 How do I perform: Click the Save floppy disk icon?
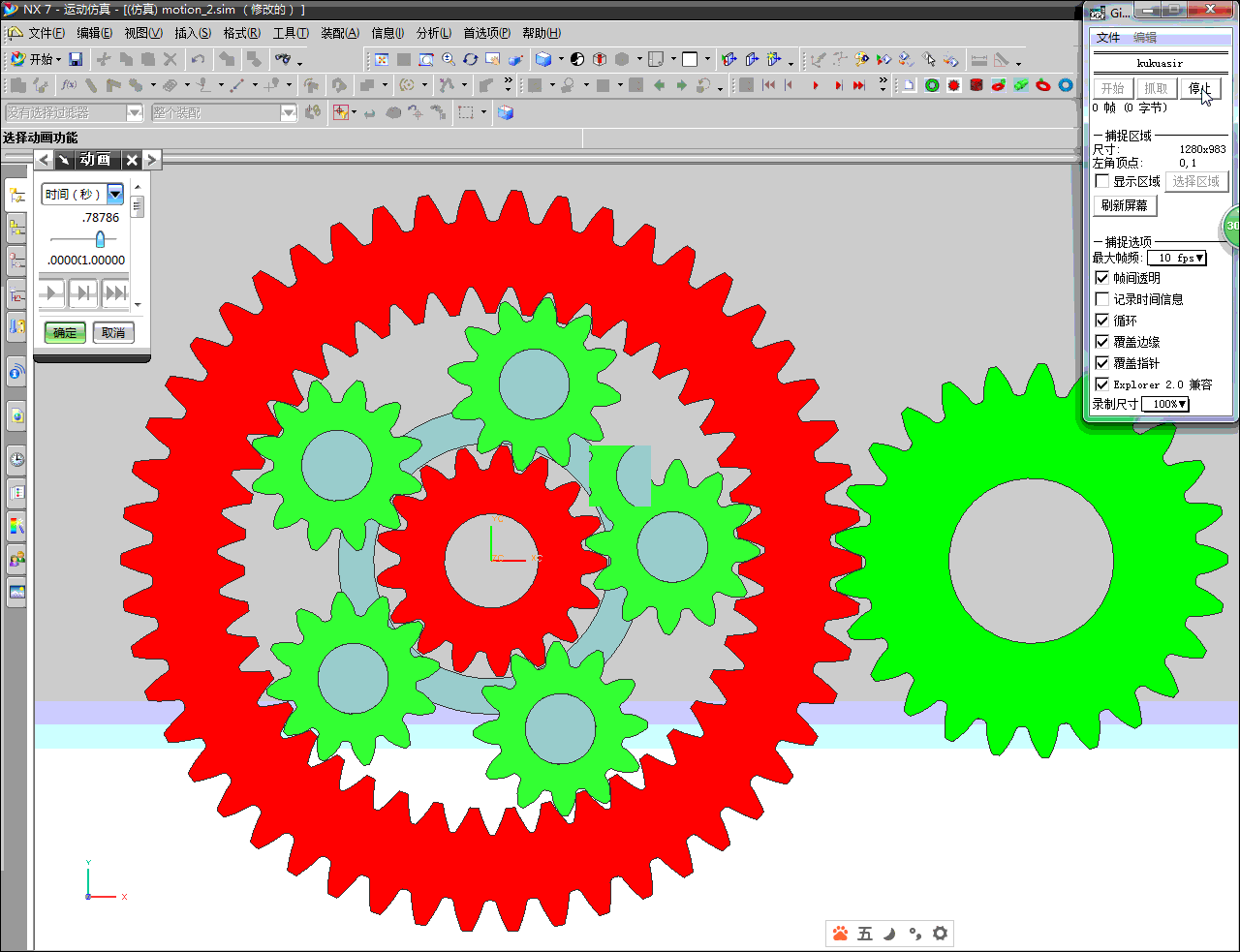(76, 59)
